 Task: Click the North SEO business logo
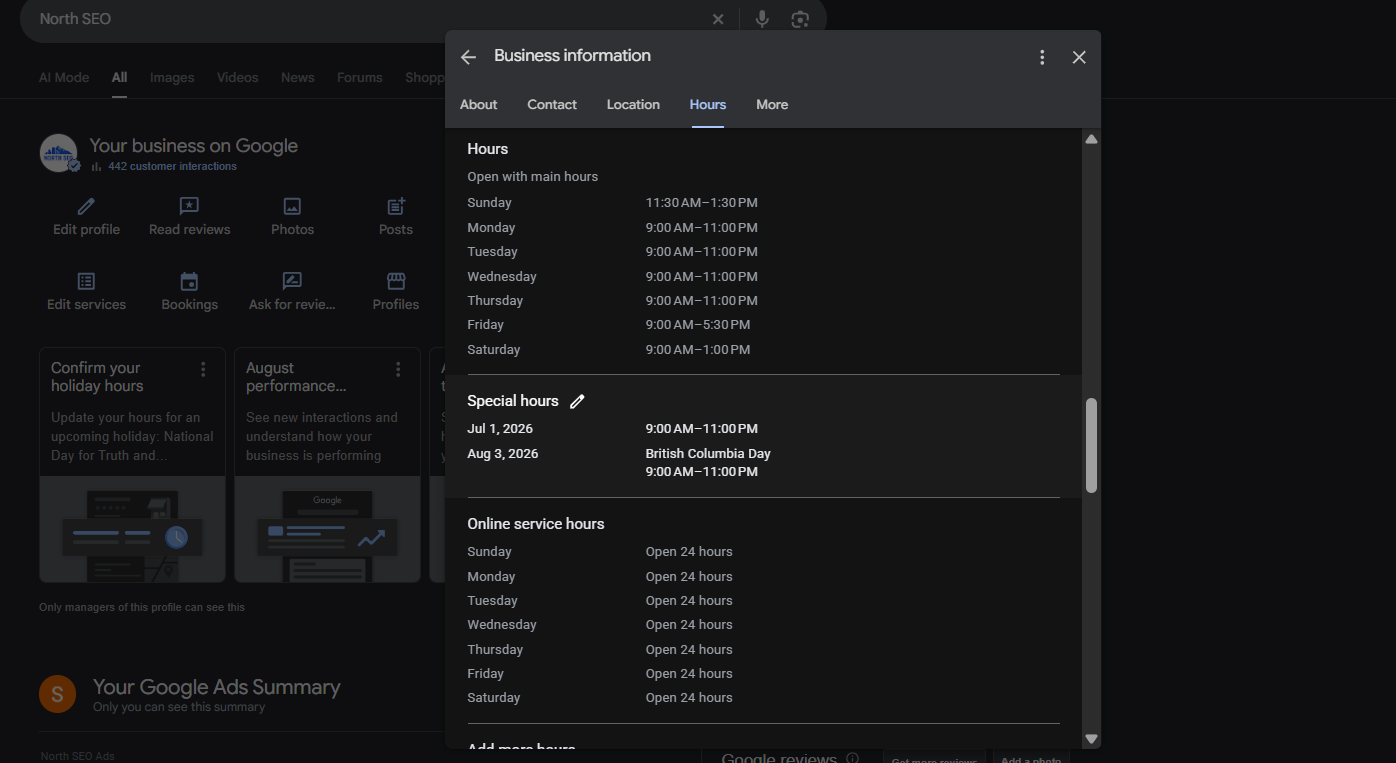(58, 153)
